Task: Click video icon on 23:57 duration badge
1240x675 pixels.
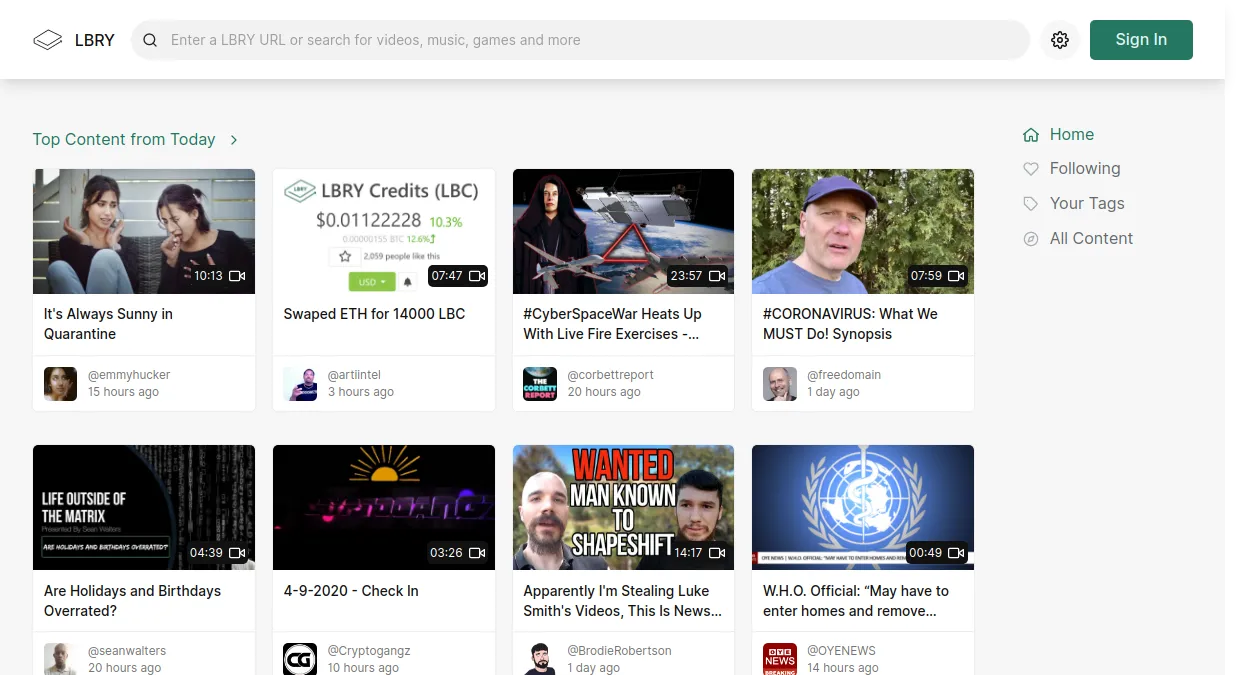Action: pos(717,276)
